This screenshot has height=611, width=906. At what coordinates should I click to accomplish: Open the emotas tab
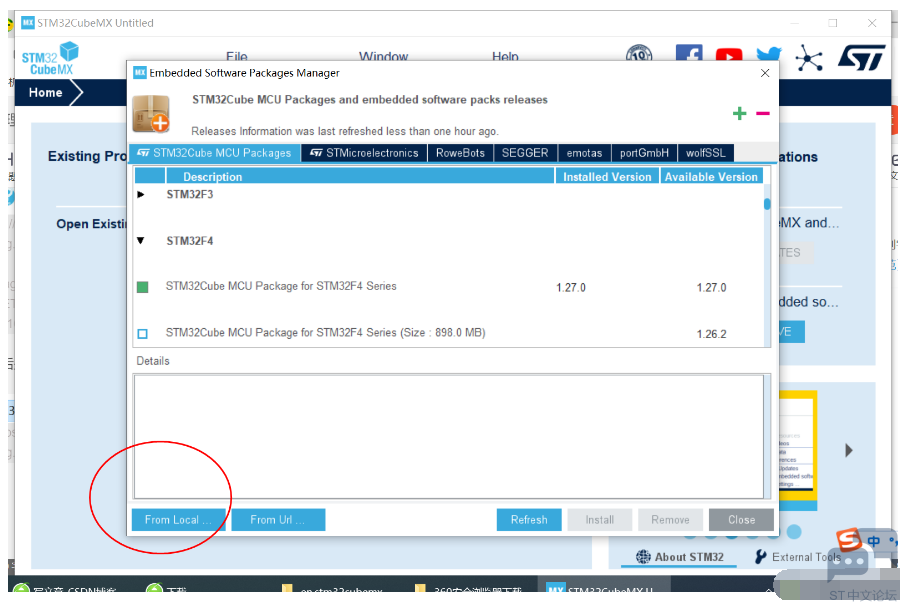584,153
